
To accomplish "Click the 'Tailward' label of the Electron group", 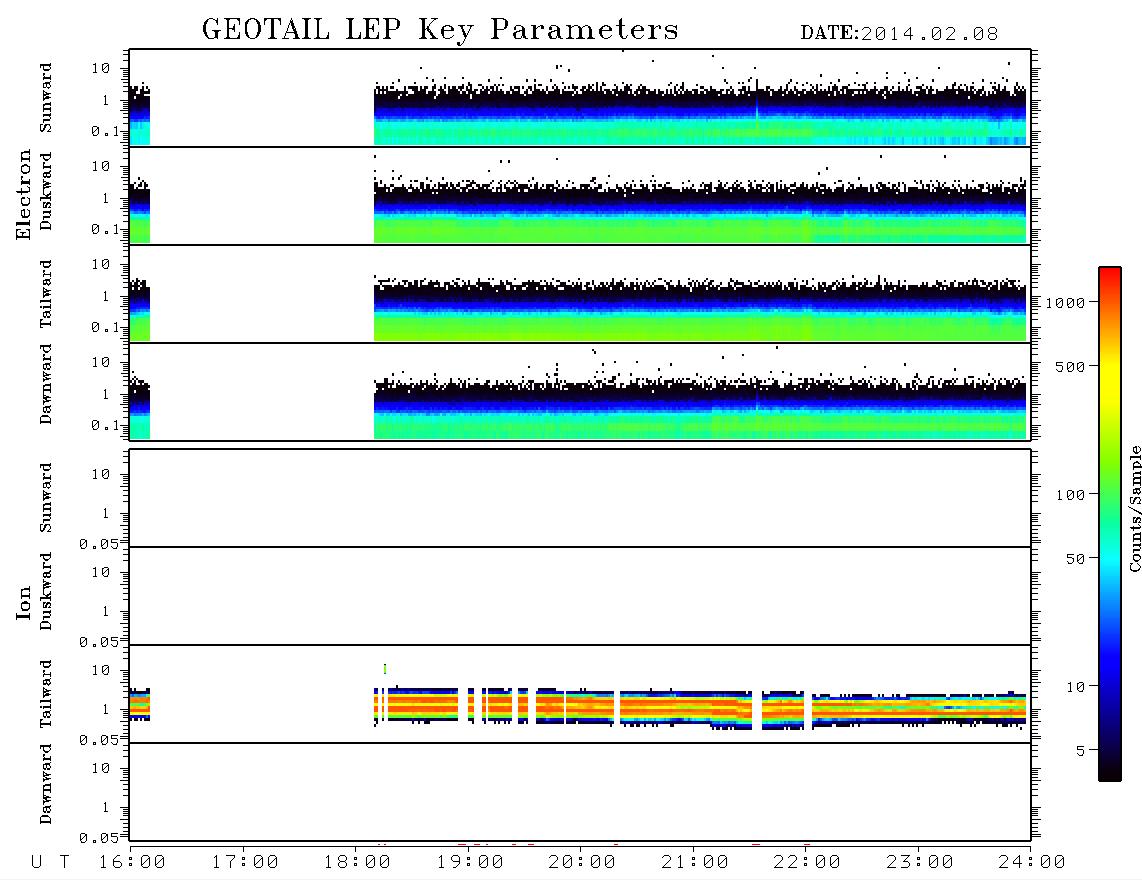I will click(x=46, y=294).
